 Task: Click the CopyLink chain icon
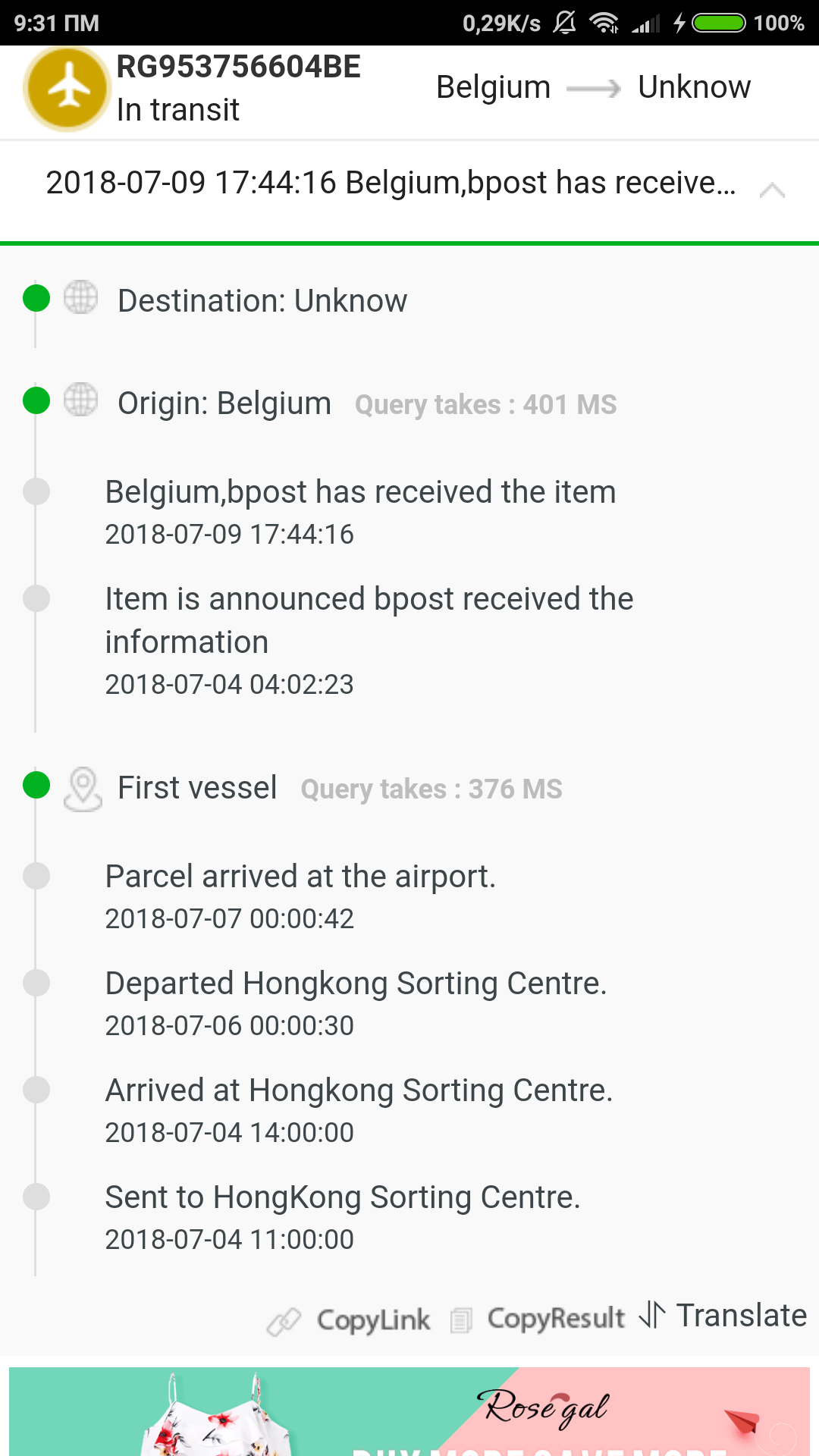click(284, 1321)
